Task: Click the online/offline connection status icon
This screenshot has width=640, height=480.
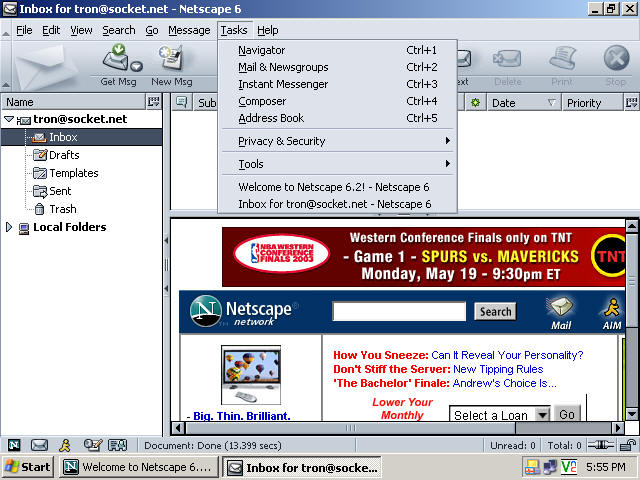Action: pyautogui.click(x=600, y=445)
